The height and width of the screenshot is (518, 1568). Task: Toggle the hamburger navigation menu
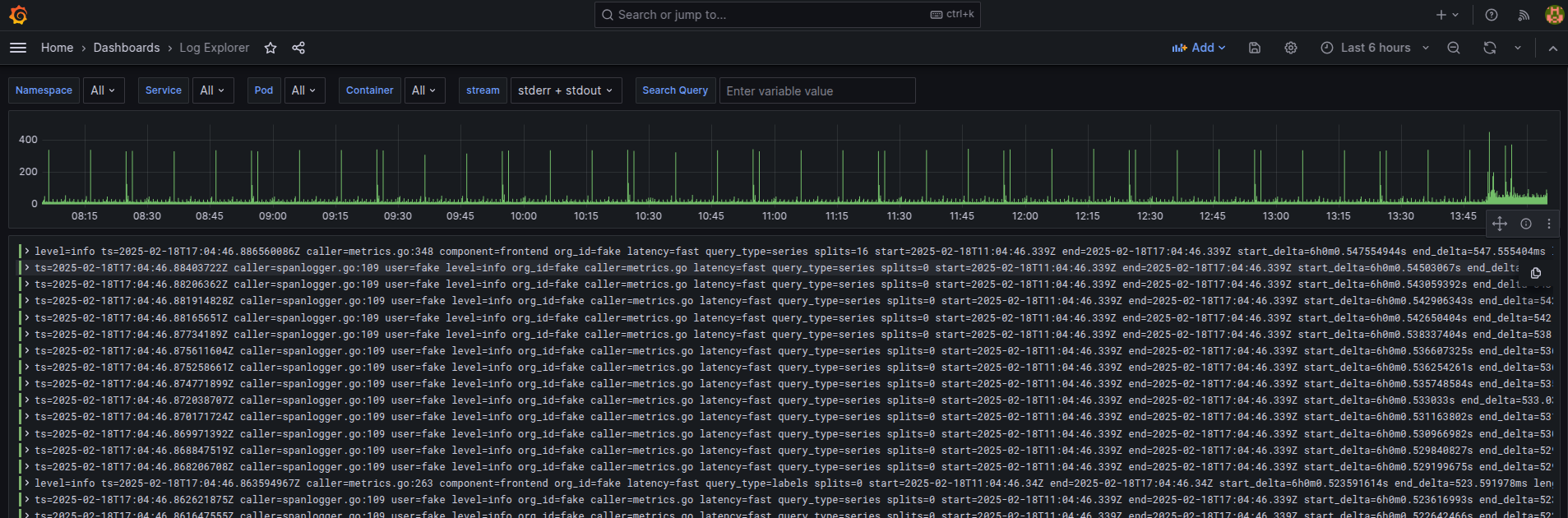click(x=18, y=48)
